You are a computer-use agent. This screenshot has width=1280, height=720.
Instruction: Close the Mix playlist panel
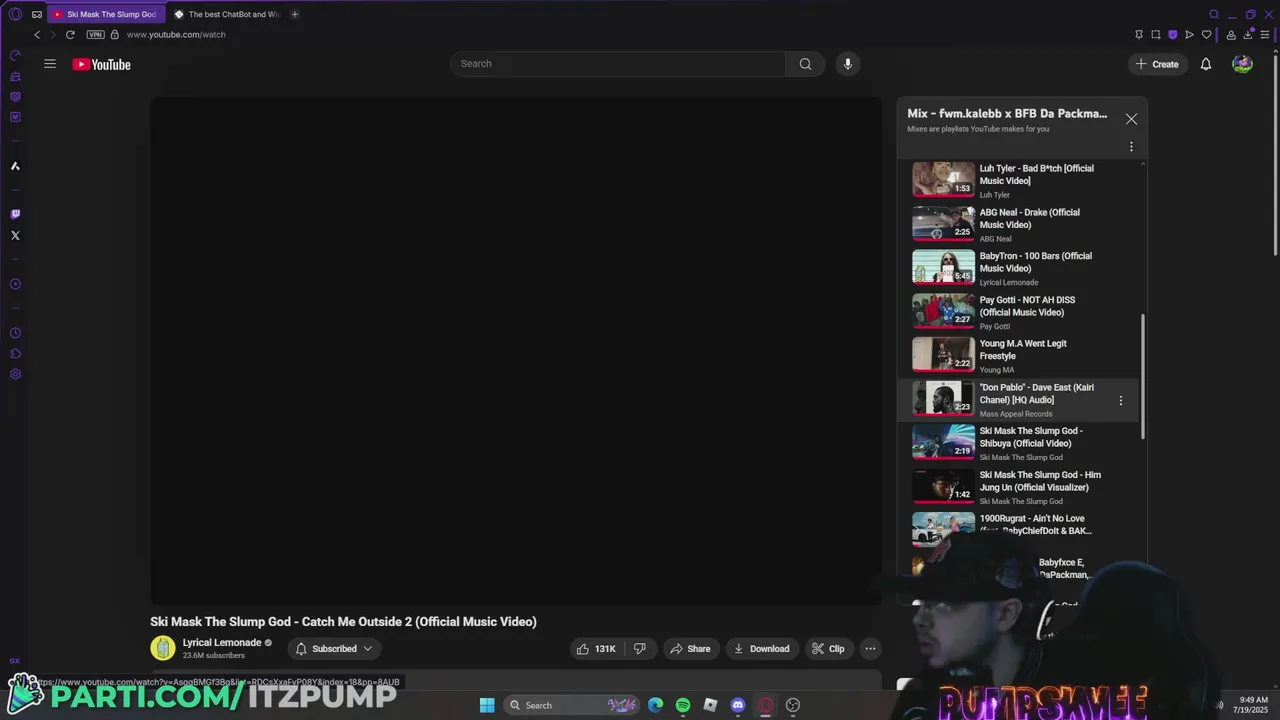[x=1131, y=119]
